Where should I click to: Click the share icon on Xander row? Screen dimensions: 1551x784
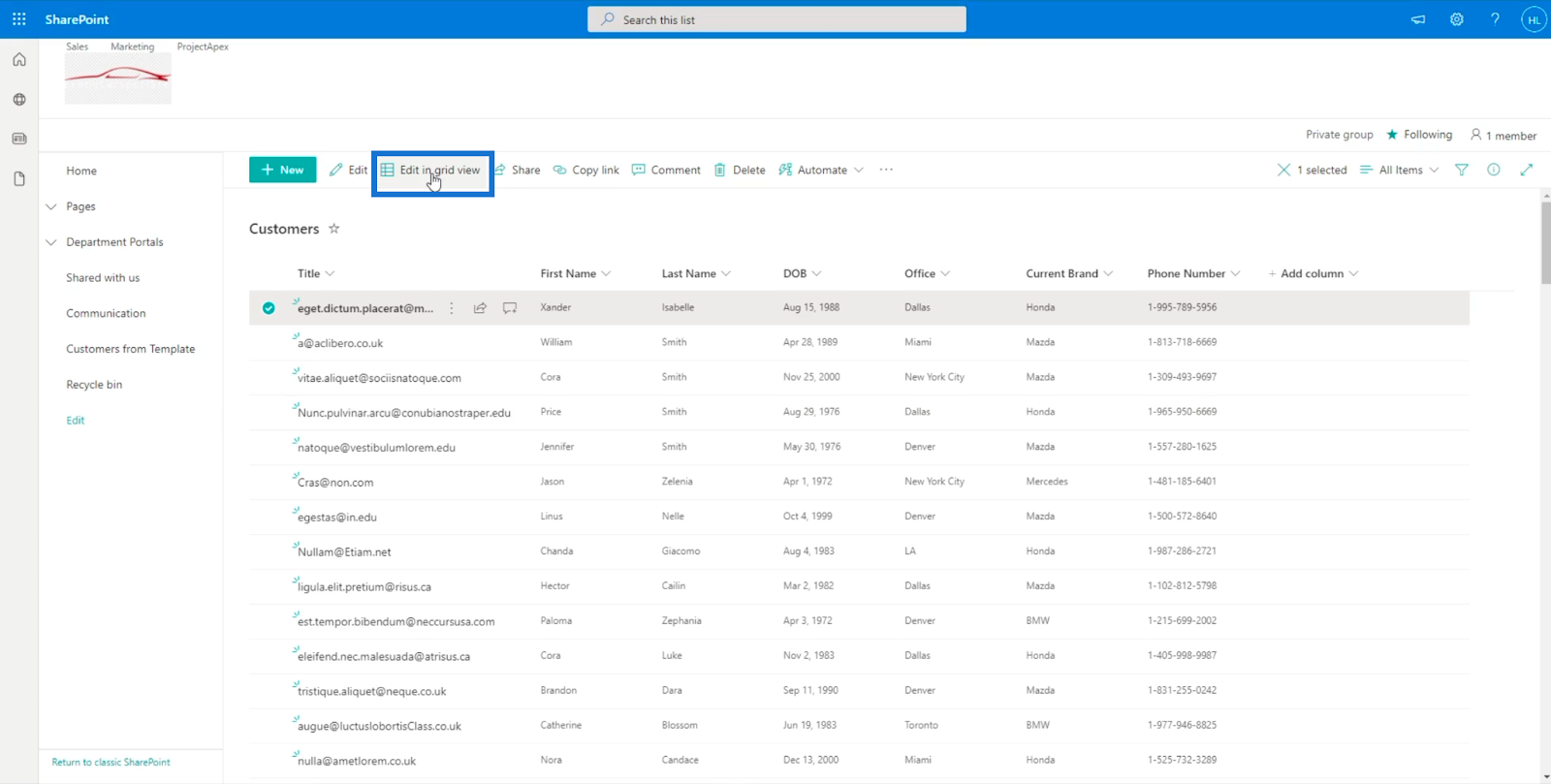coord(480,308)
